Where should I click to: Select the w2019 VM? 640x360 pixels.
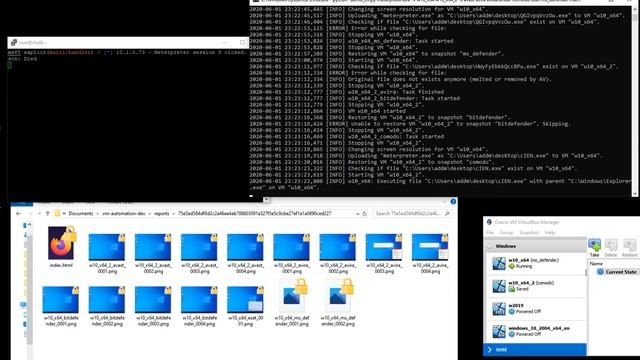pyautogui.click(x=535, y=309)
